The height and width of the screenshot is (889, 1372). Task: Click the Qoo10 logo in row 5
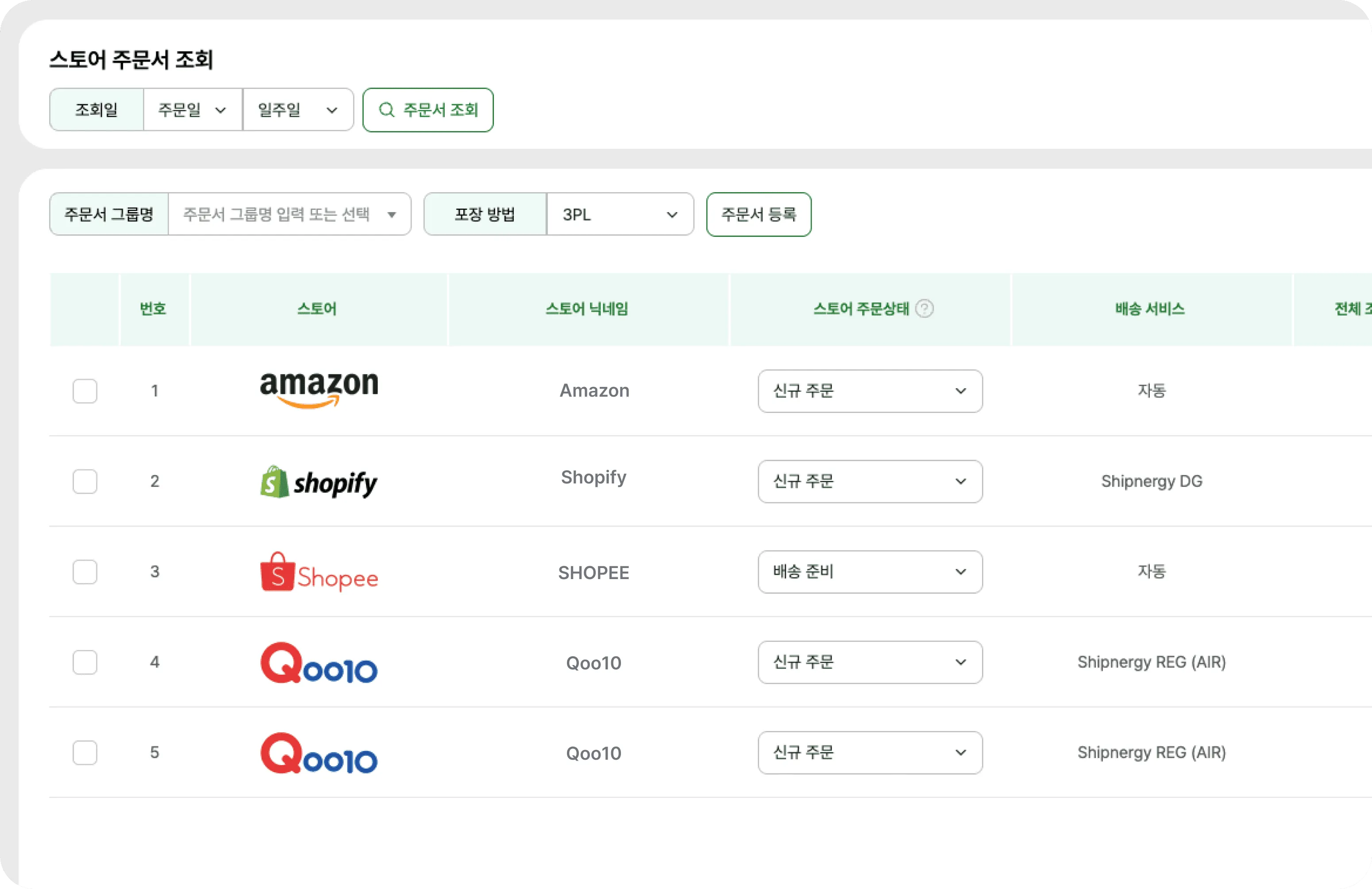pos(319,753)
